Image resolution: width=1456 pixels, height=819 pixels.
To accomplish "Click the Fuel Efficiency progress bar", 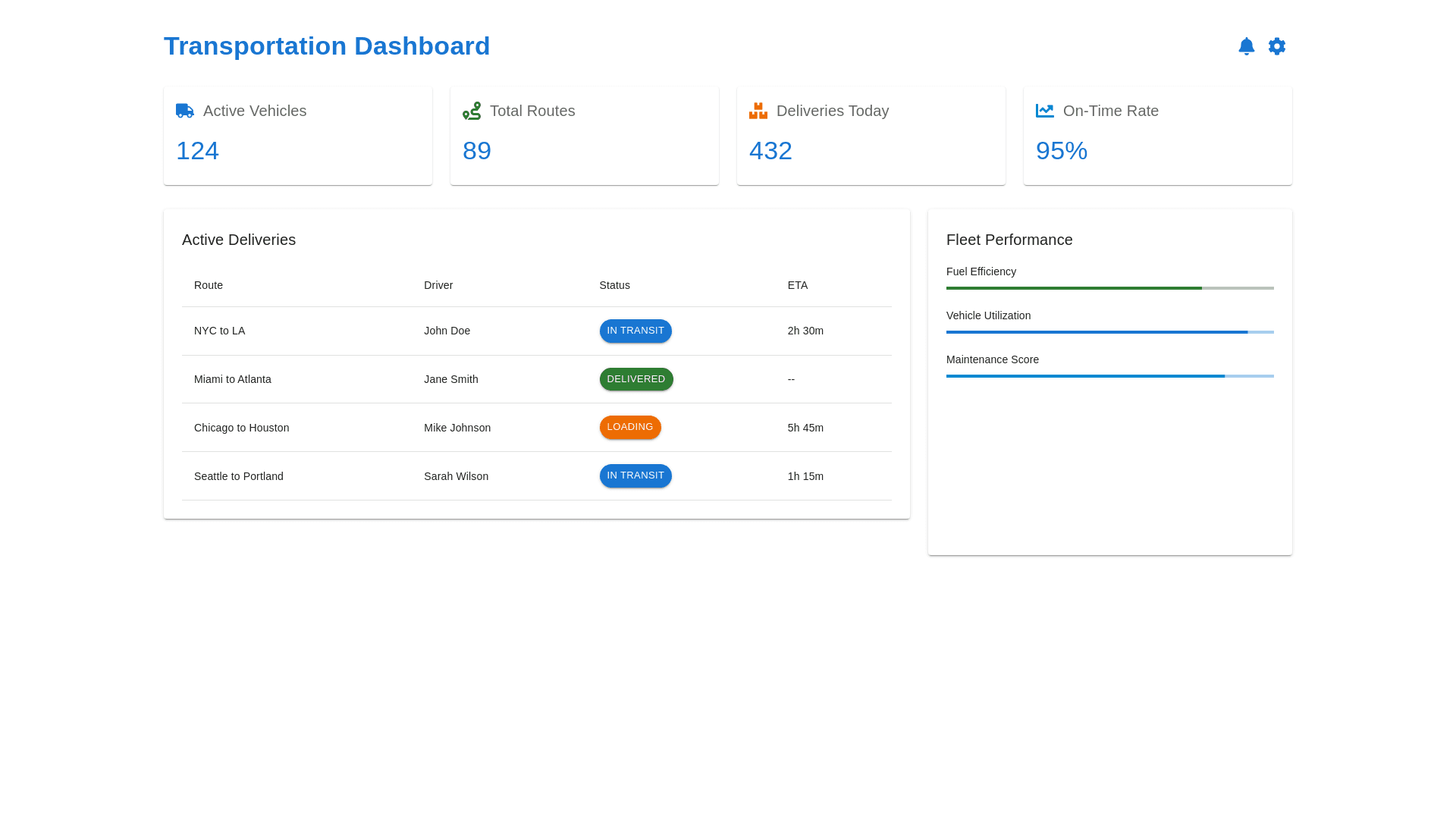I will (1109, 288).
